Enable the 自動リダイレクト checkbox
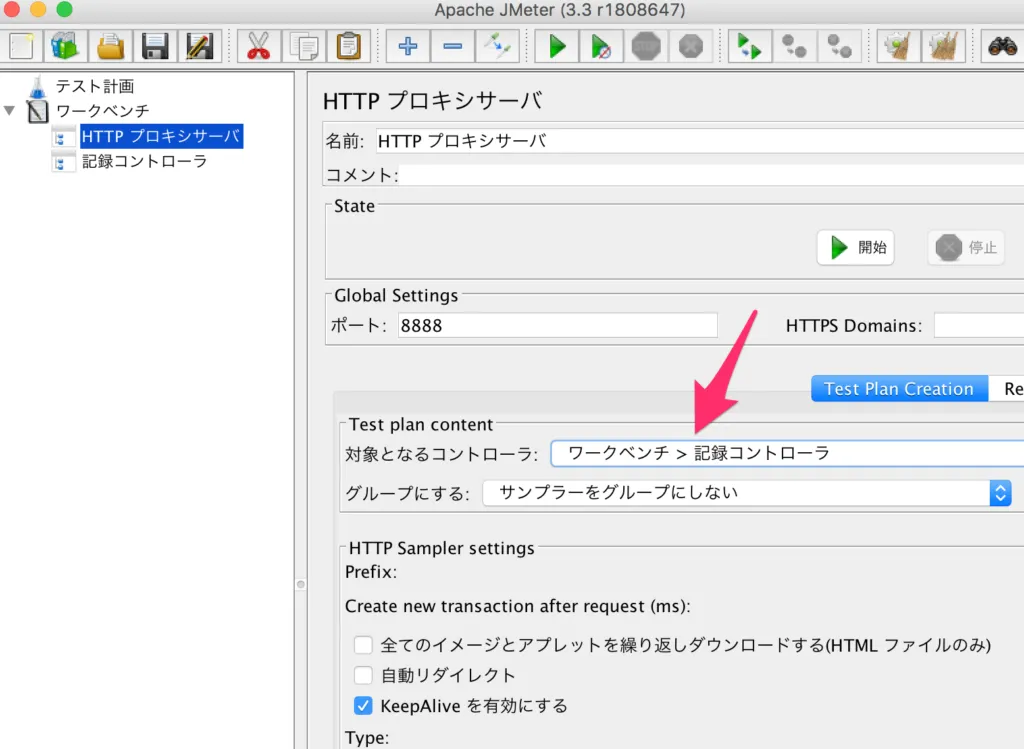Viewport: 1024px width, 749px height. tap(362, 675)
